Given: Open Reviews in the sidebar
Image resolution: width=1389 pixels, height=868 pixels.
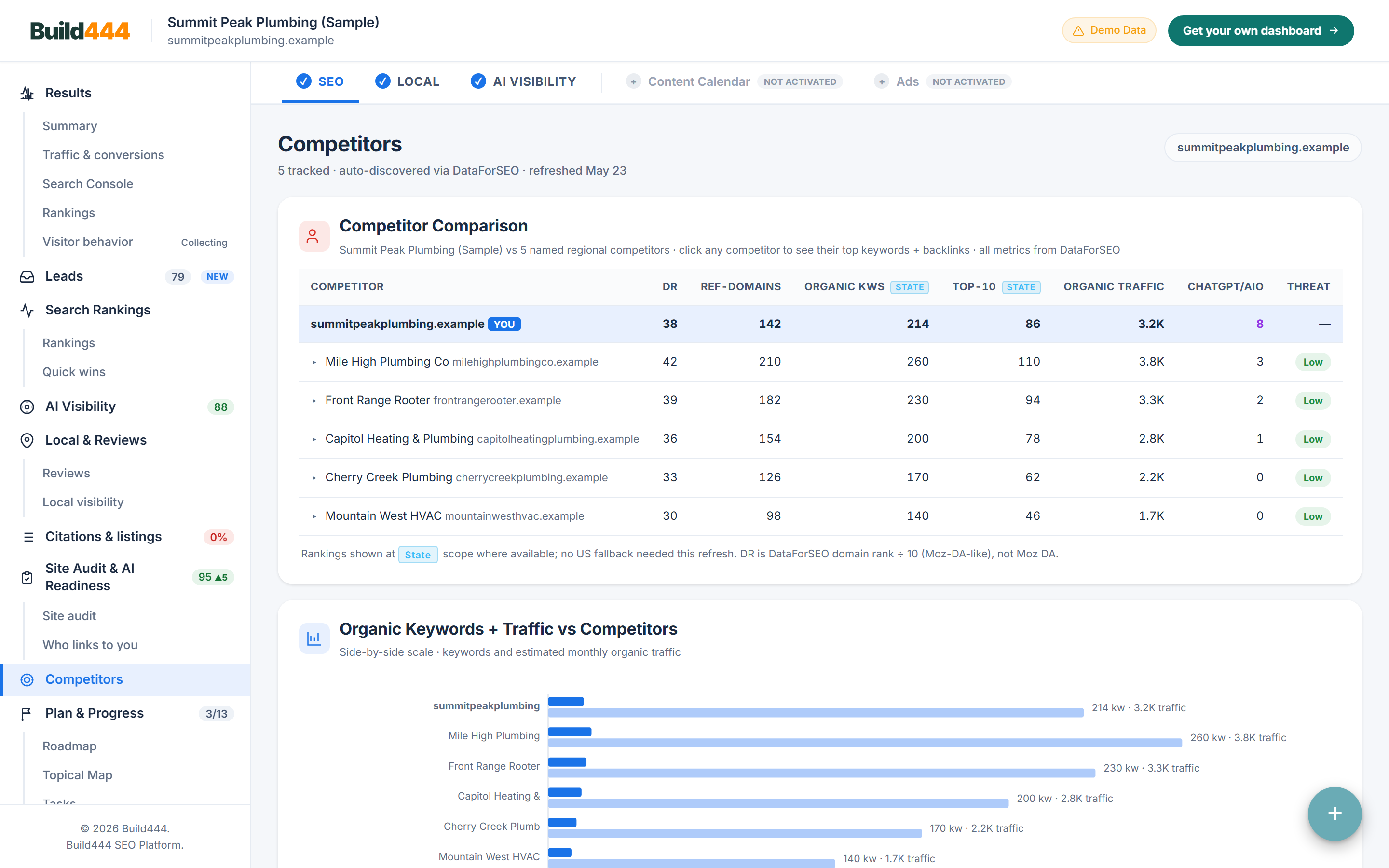Looking at the screenshot, I should 67,474.
